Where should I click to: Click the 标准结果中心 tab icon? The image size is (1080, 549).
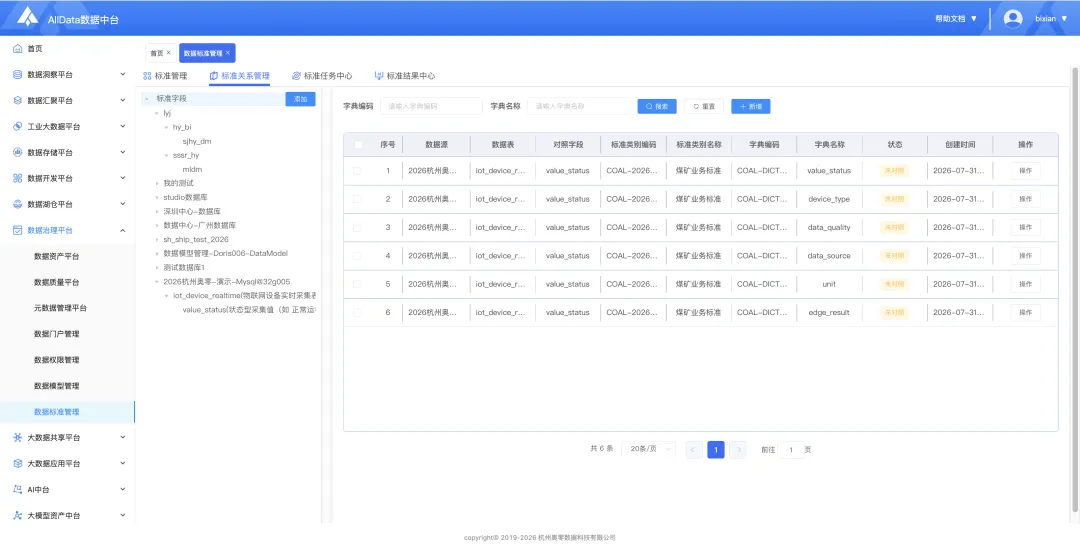(x=378, y=76)
